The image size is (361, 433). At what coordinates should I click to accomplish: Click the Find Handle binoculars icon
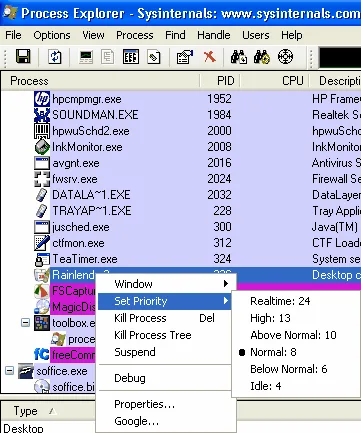[239, 57]
